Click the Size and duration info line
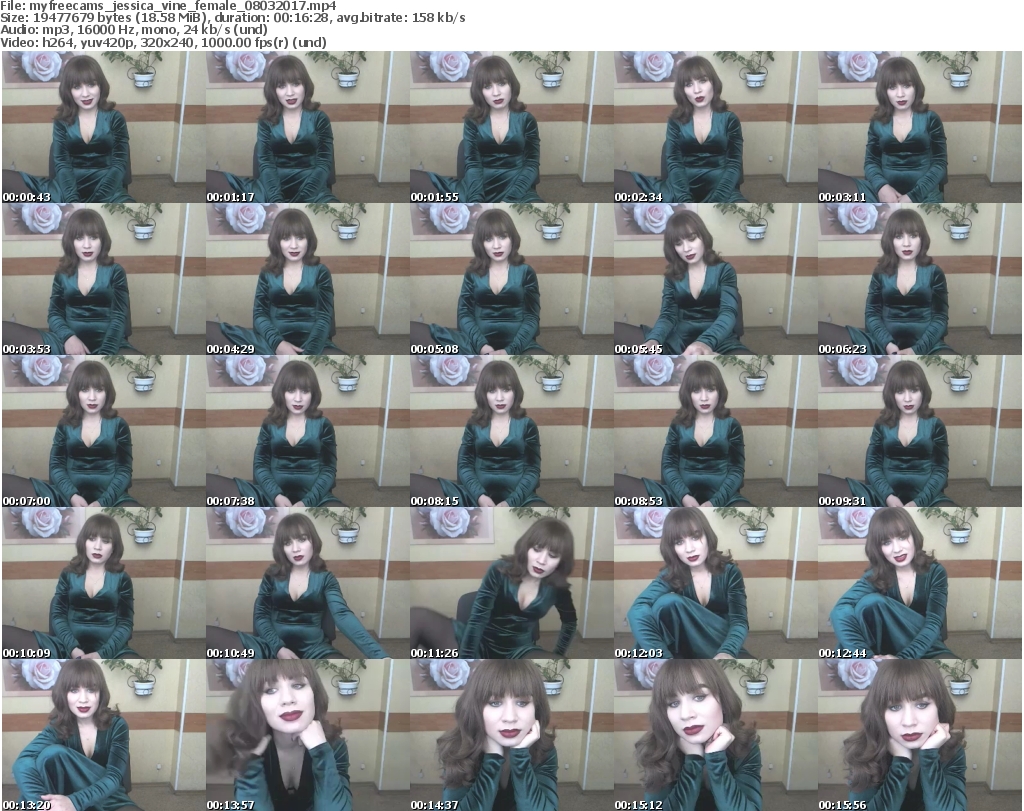 232,18
